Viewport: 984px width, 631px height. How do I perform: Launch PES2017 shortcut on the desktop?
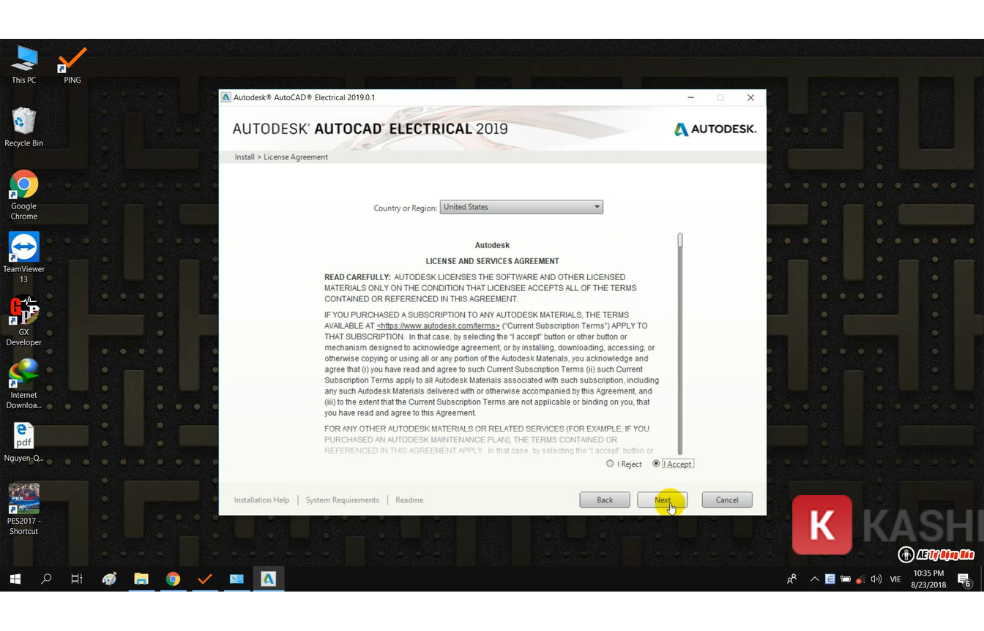pyautogui.click(x=24, y=509)
